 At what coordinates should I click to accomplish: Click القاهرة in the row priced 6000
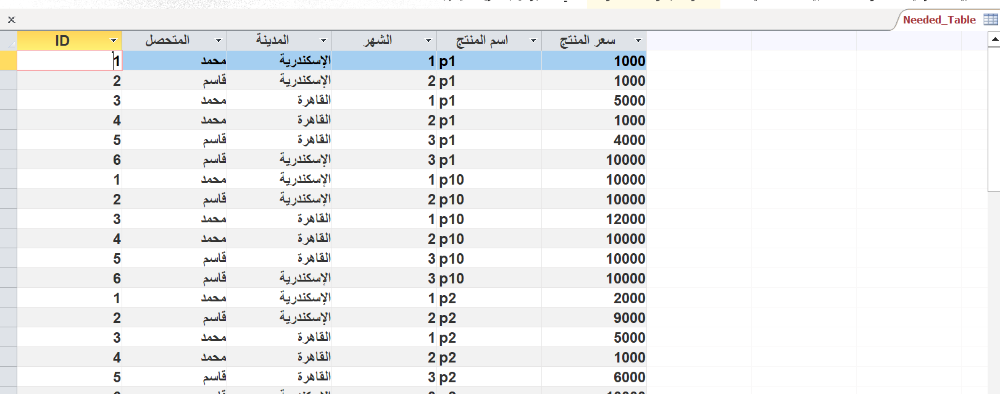point(314,377)
